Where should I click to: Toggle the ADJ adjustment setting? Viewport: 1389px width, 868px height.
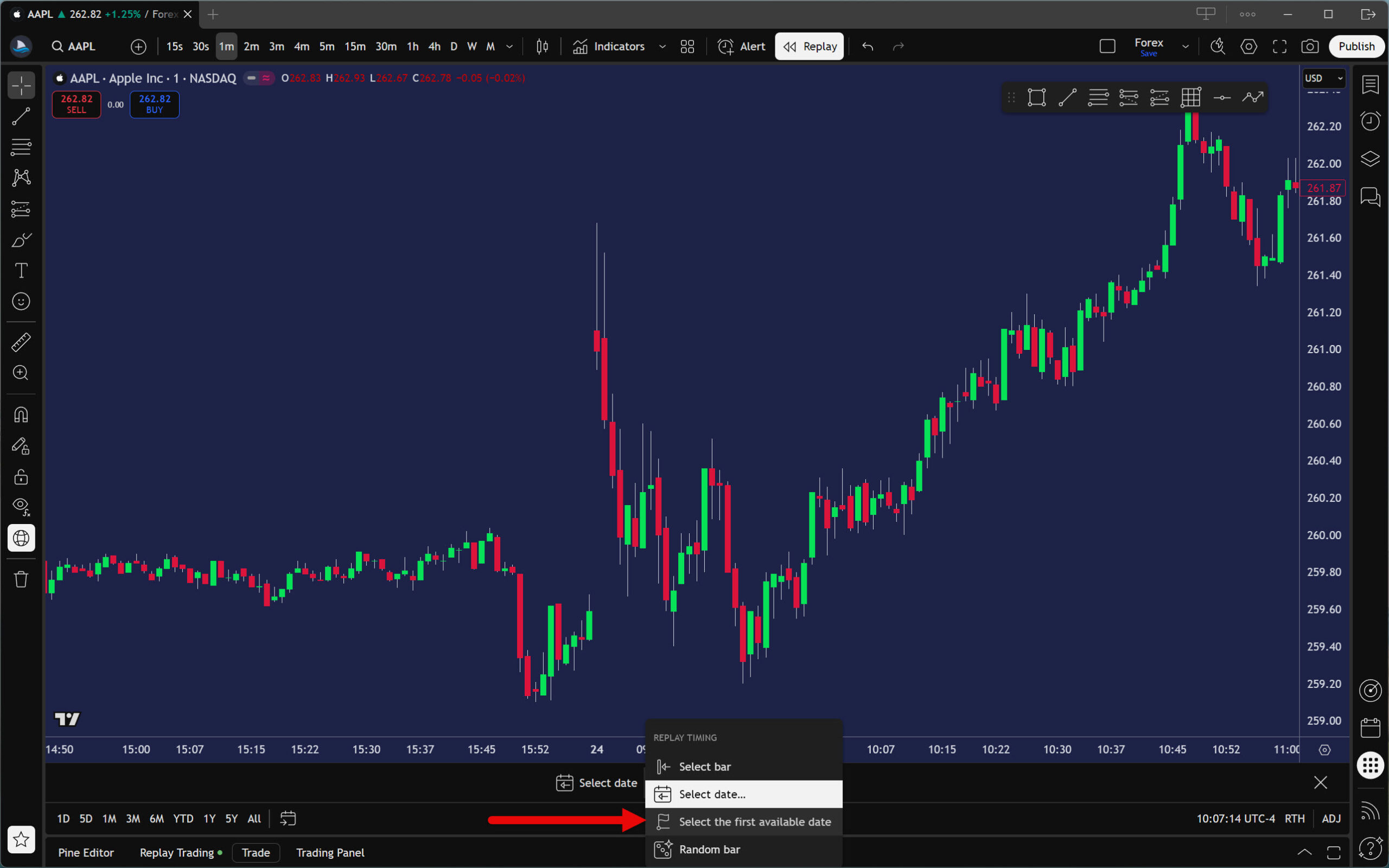[1331, 819]
